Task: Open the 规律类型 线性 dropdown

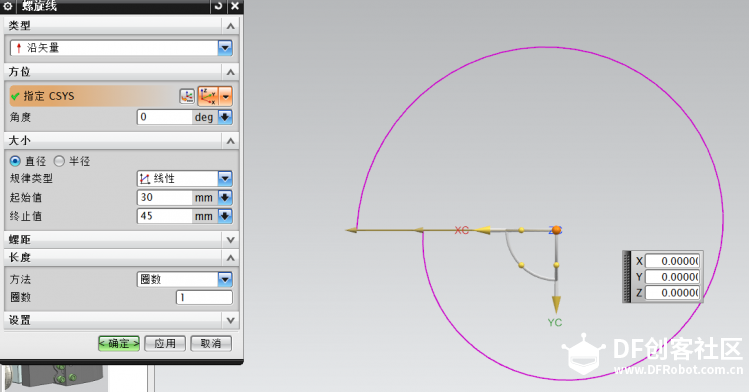Action: 225,179
